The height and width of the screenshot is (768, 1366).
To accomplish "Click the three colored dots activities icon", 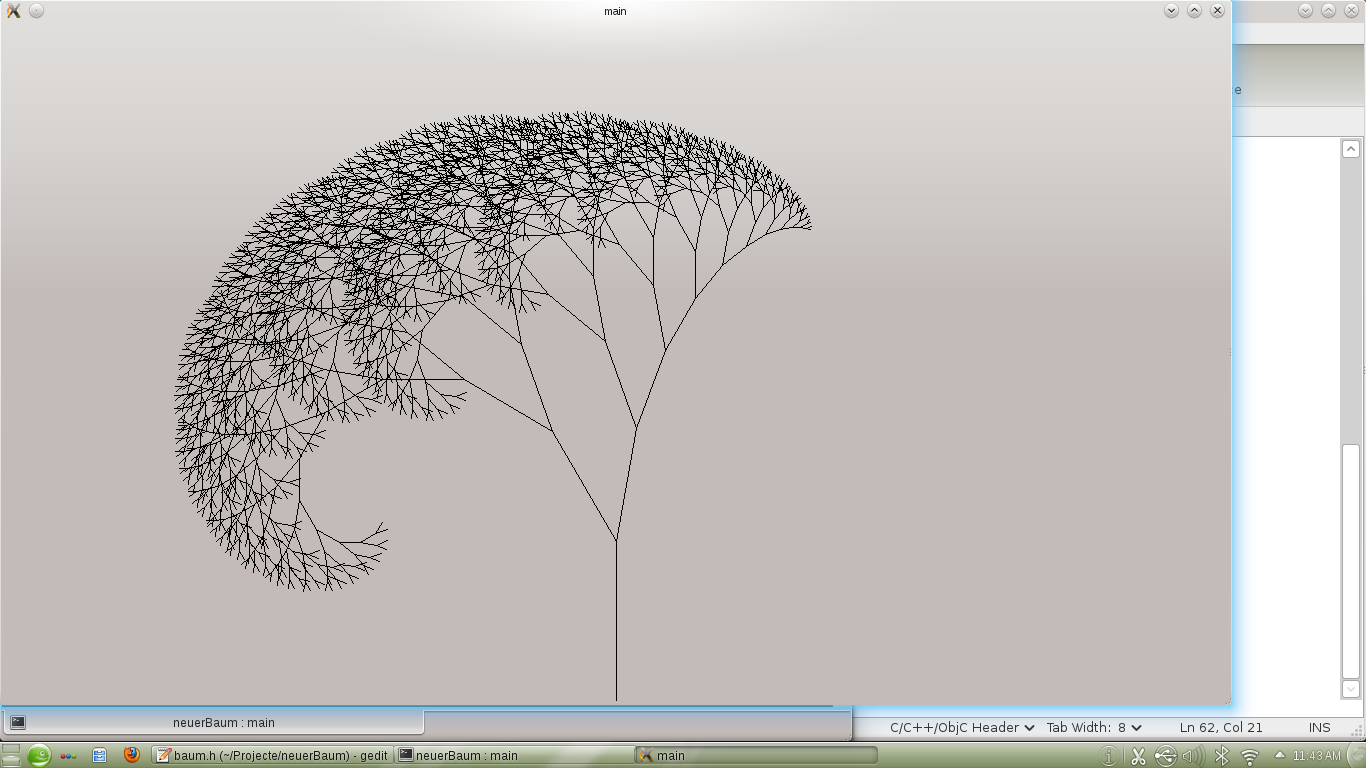I will tap(68, 755).
